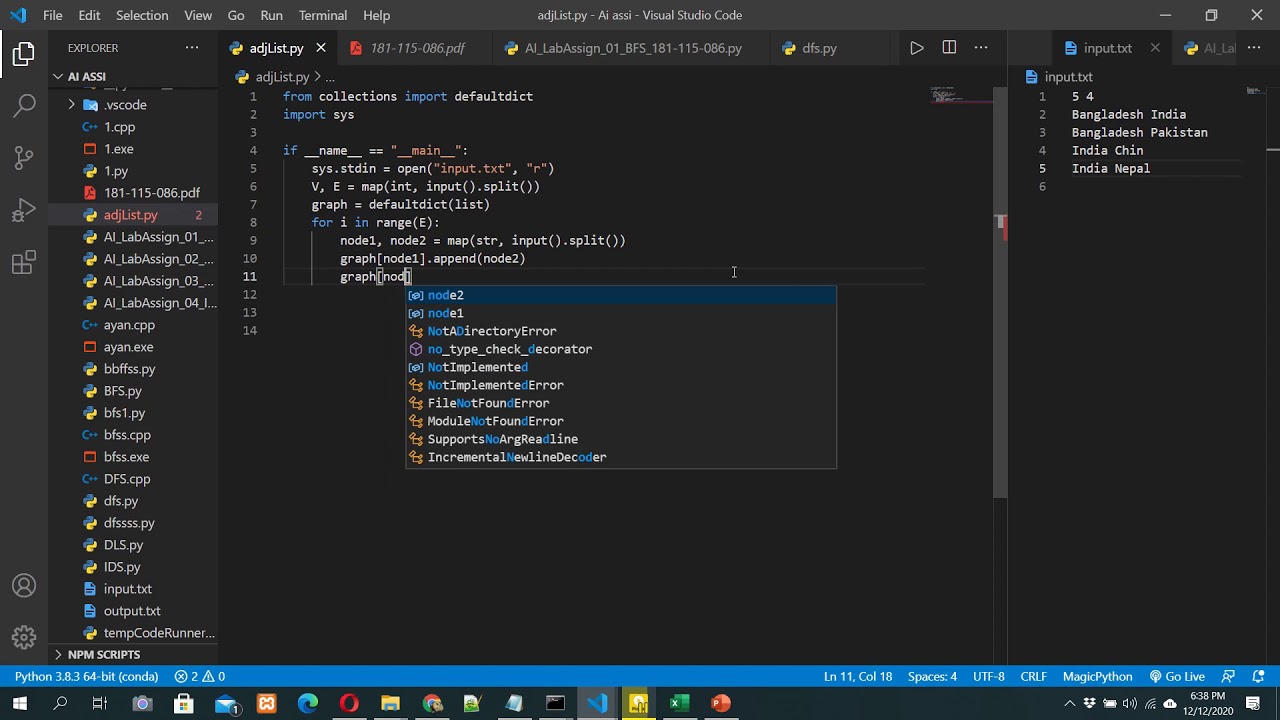Open the View menu
This screenshot has width=1280, height=720.
tap(198, 15)
